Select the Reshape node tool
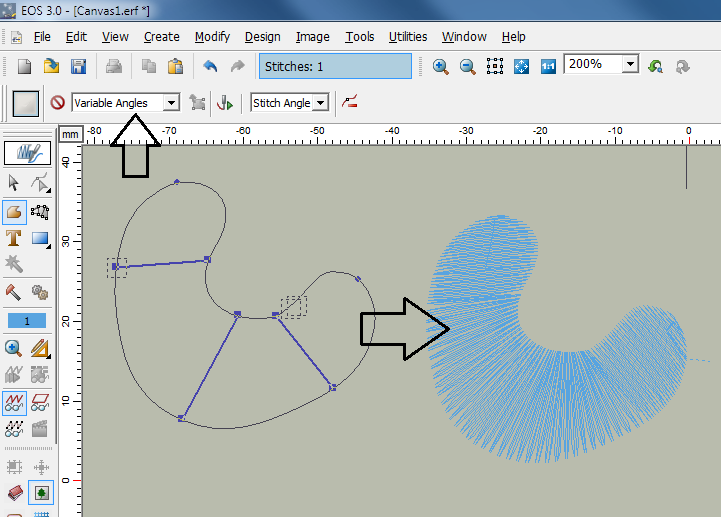This screenshot has width=721, height=517. [x=40, y=183]
